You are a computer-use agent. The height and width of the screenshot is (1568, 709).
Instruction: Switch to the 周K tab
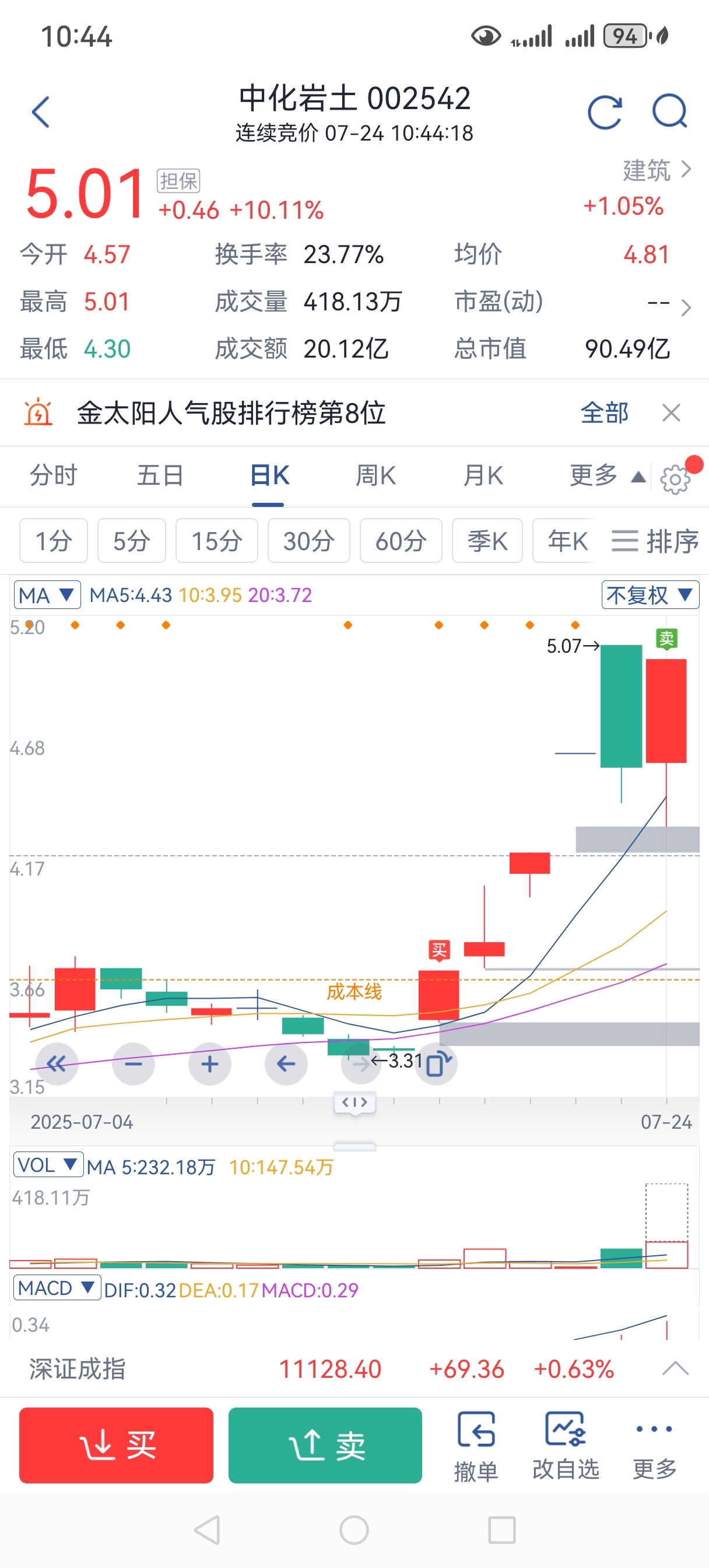(375, 475)
